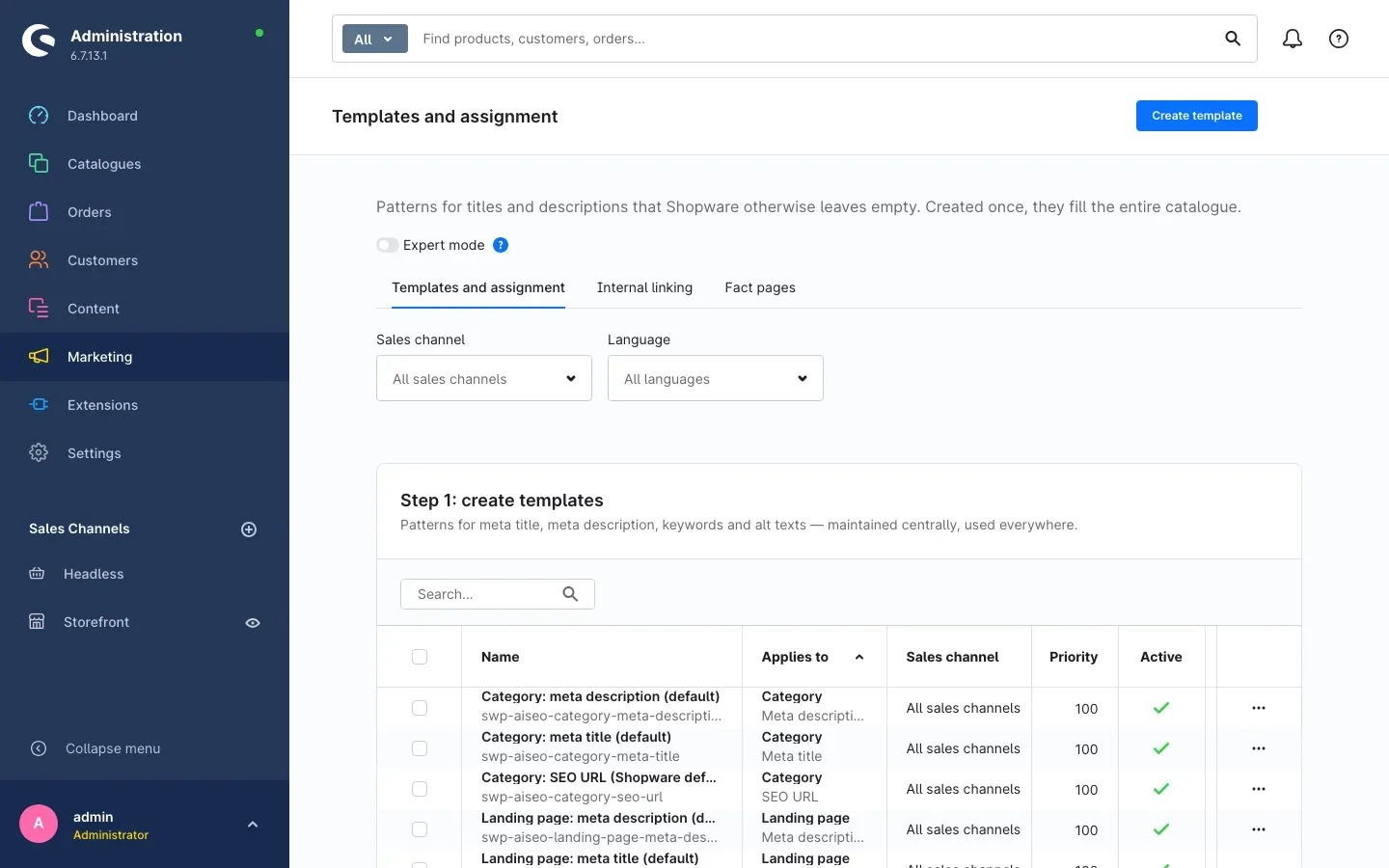Click Collapse menu link

tap(113, 748)
